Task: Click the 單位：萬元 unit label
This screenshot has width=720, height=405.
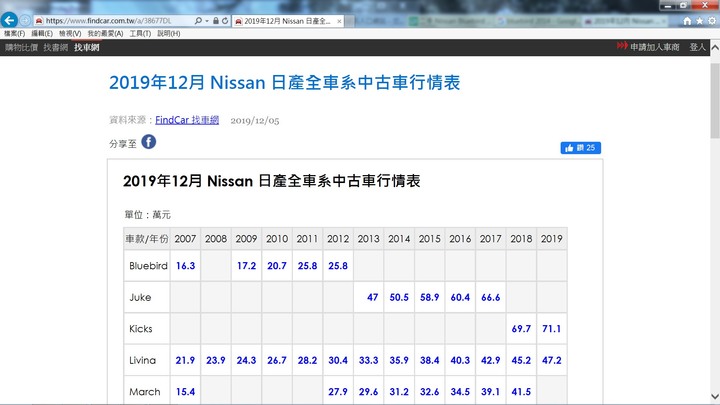Action: pyautogui.click(x=147, y=214)
